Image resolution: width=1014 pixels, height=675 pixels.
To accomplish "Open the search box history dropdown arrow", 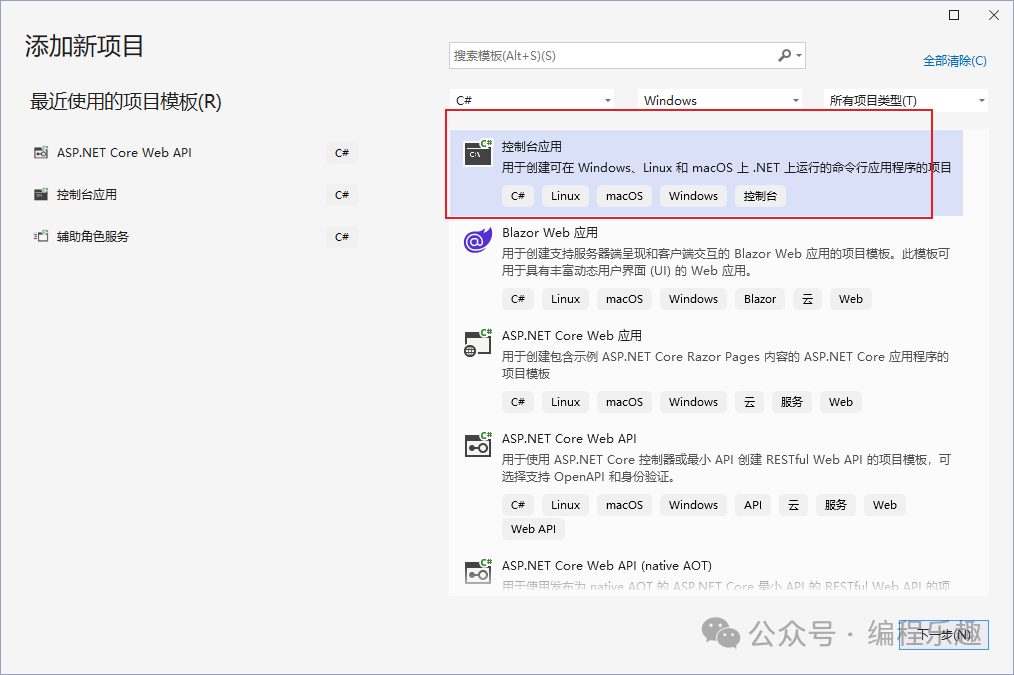I will point(799,56).
